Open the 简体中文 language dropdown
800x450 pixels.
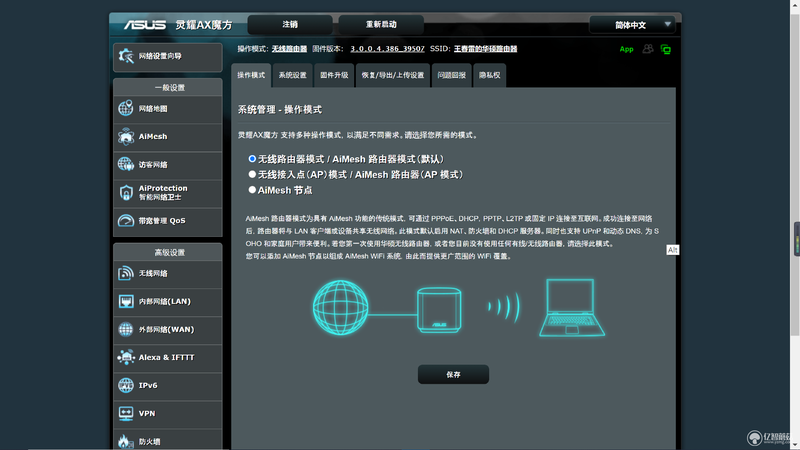(x=632, y=24)
